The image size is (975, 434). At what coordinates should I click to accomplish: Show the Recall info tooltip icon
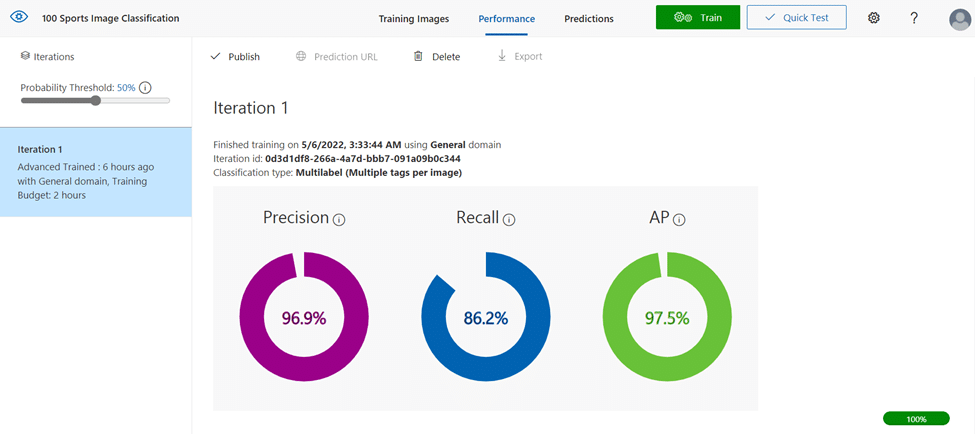tap(509, 219)
